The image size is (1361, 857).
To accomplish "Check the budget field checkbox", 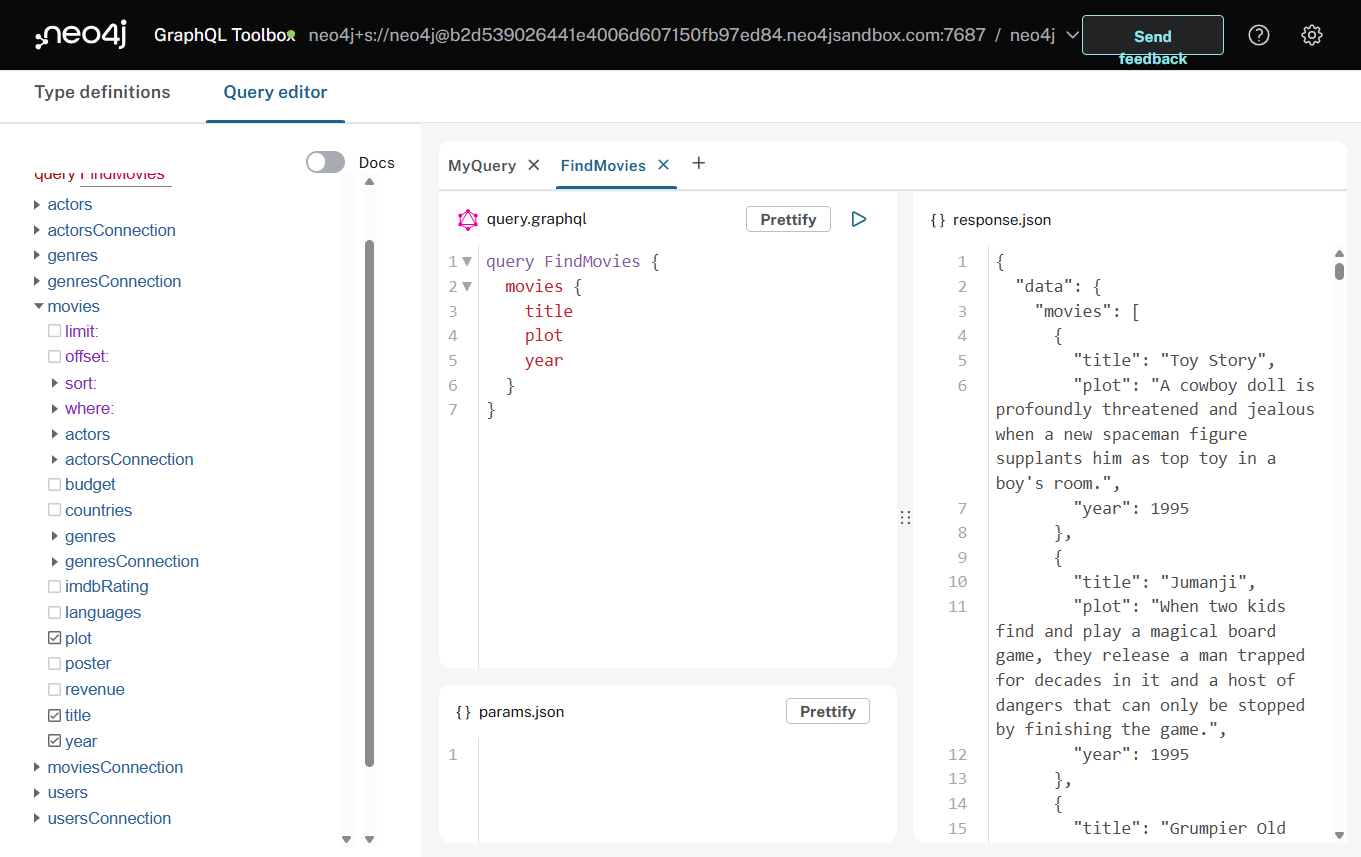I will [x=55, y=484].
